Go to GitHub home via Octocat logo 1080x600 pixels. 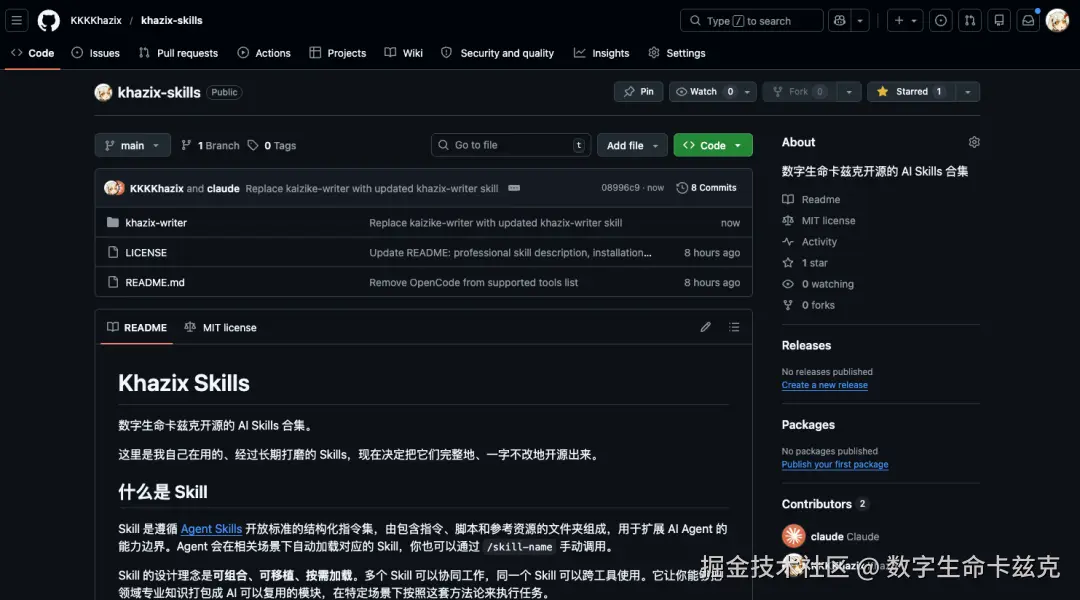click(x=48, y=21)
